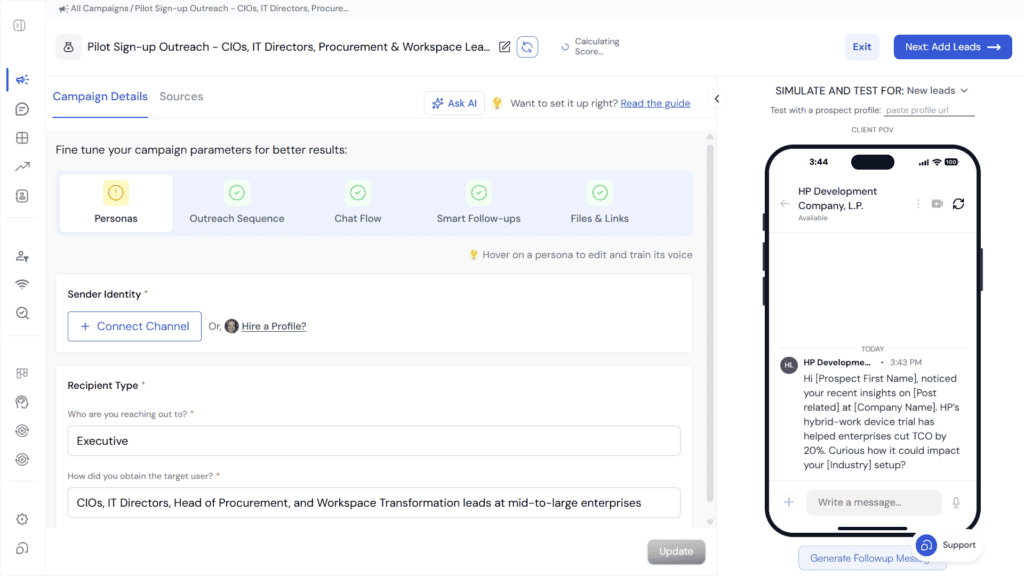
Task: Switch to the Sources tab
Action: coord(181,97)
